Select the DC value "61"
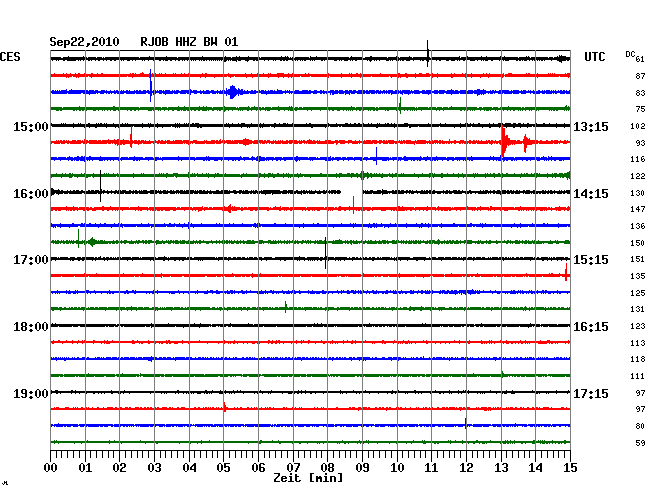 coord(640,60)
